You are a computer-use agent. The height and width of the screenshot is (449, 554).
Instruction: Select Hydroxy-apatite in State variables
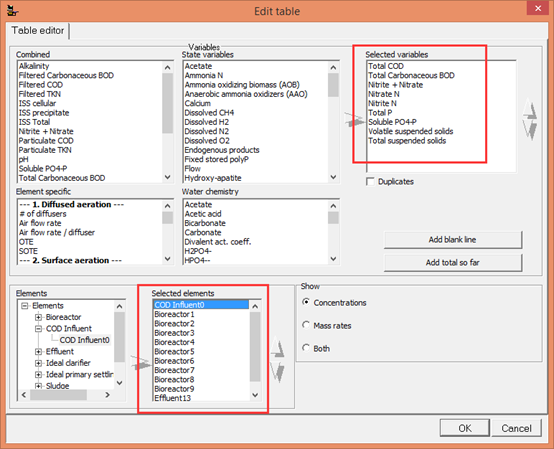point(213,178)
